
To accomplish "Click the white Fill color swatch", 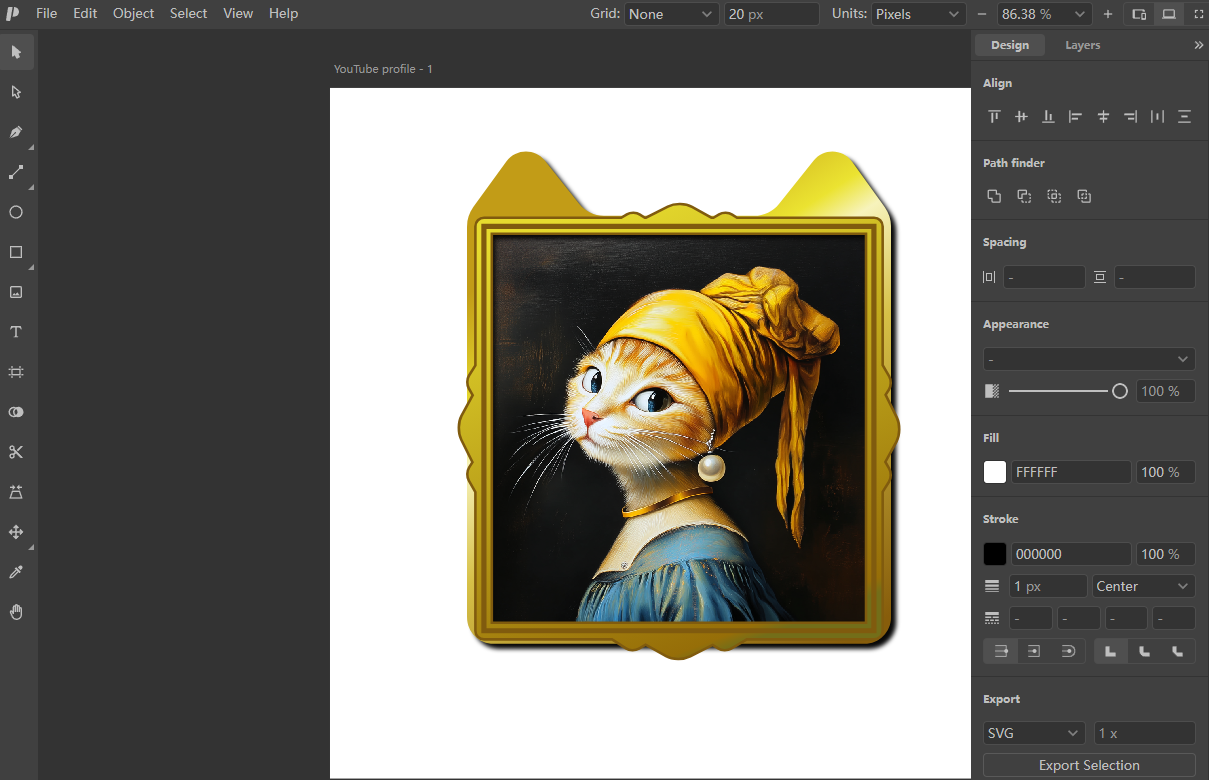I will (x=995, y=472).
